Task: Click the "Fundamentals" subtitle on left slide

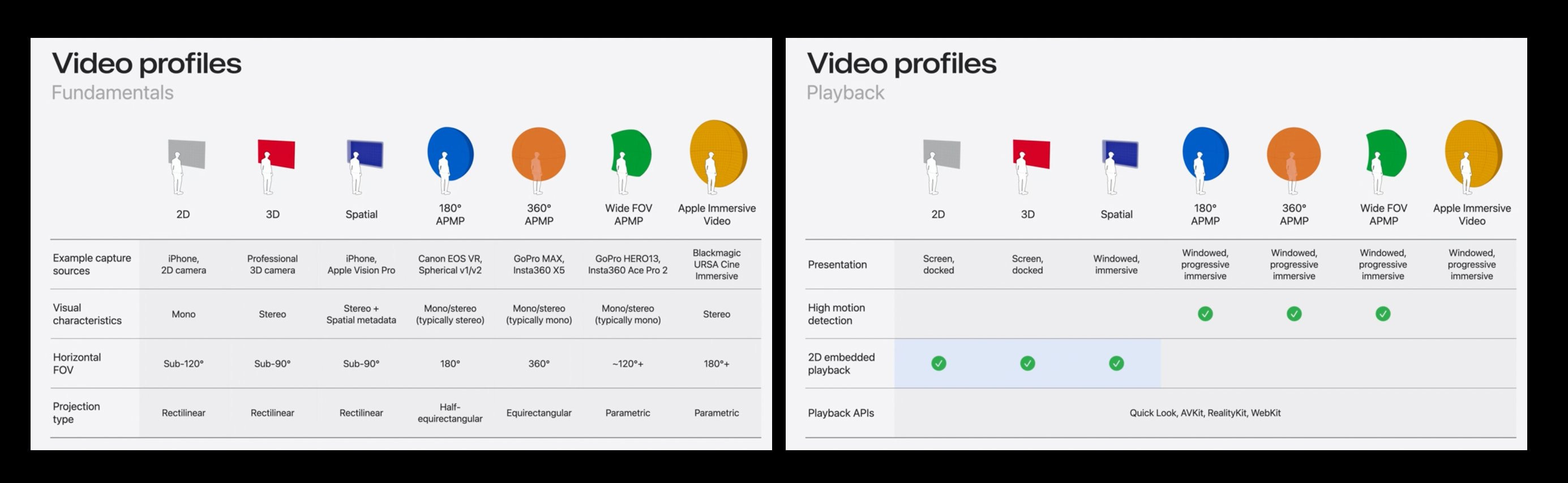Action: pyautogui.click(x=113, y=92)
